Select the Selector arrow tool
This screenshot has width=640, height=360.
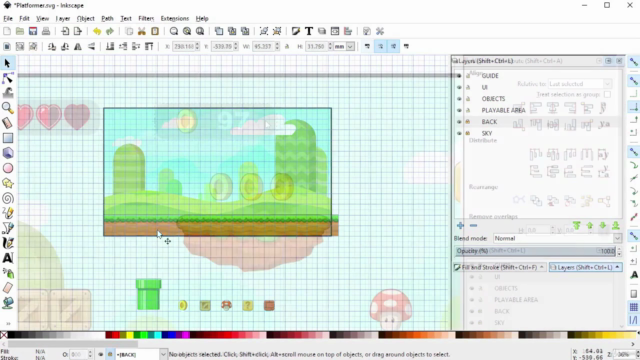tap(7, 63)
